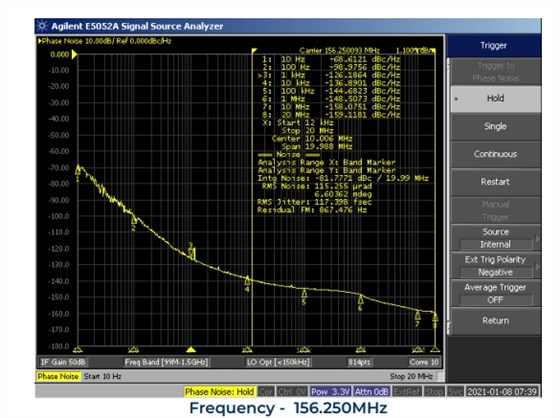
Task: Click the Stop 20 MHz label
Action: (411, 376)
